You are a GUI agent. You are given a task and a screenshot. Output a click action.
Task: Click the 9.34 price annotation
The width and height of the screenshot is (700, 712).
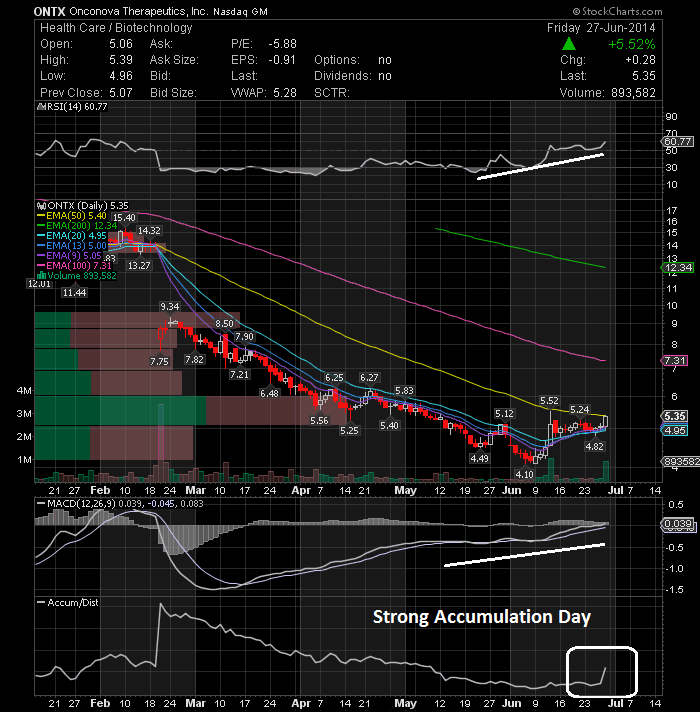click(170, 307)
